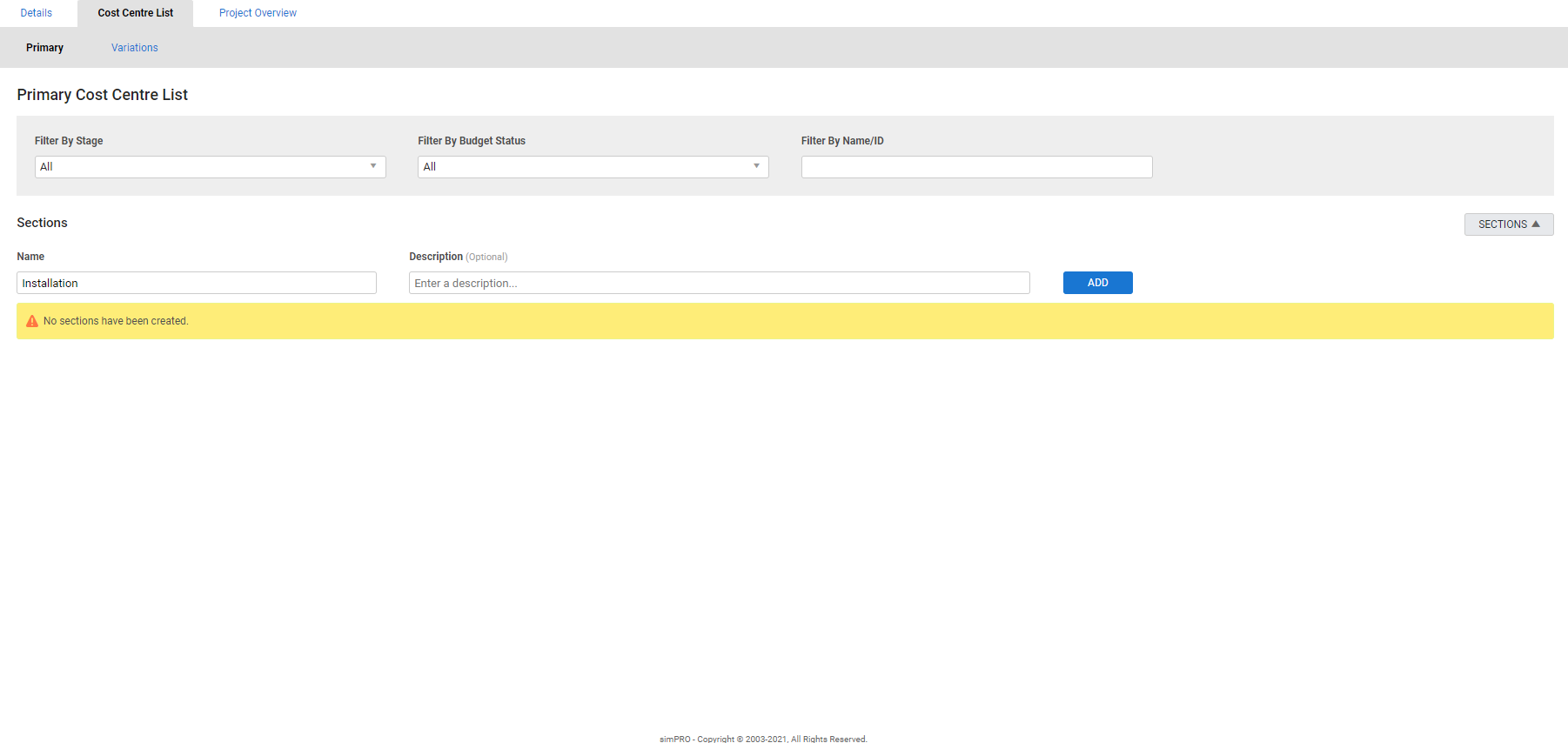
Task: Click the Primary Cost Centre List heading
Action: coord(102,95)
